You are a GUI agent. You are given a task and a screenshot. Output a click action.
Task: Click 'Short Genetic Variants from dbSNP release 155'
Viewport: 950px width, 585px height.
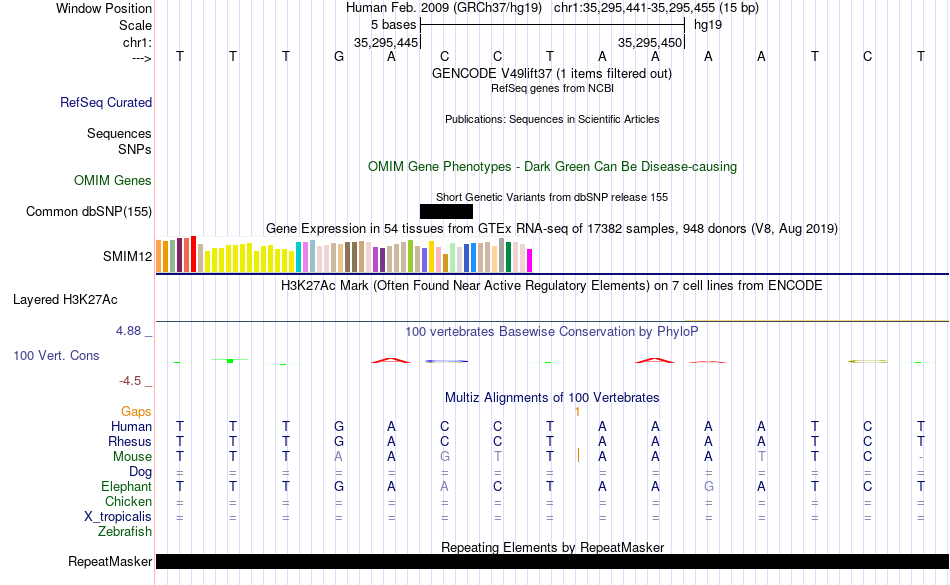[x=552, y=197]
